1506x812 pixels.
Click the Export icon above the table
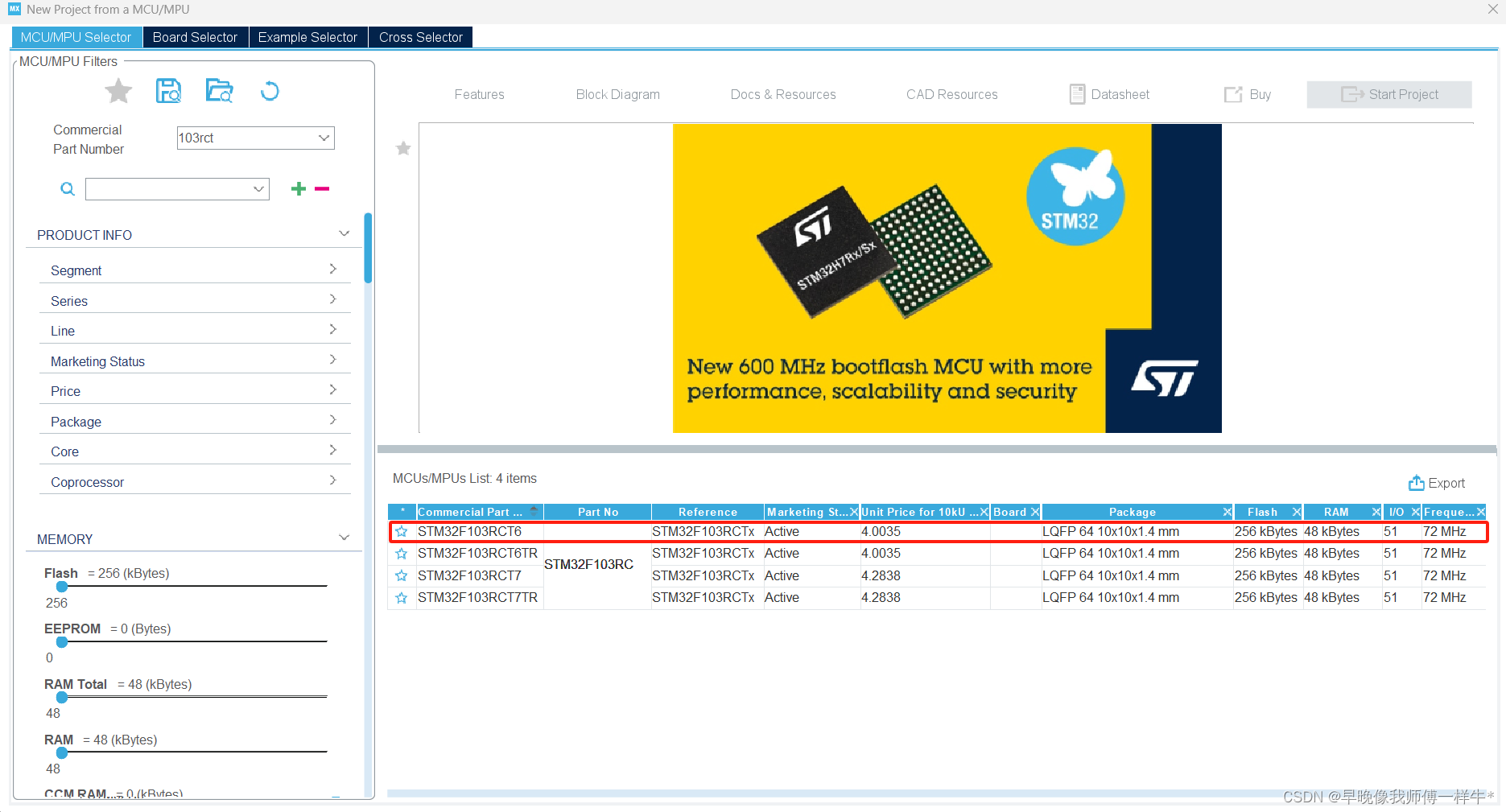pos(1416,483)
